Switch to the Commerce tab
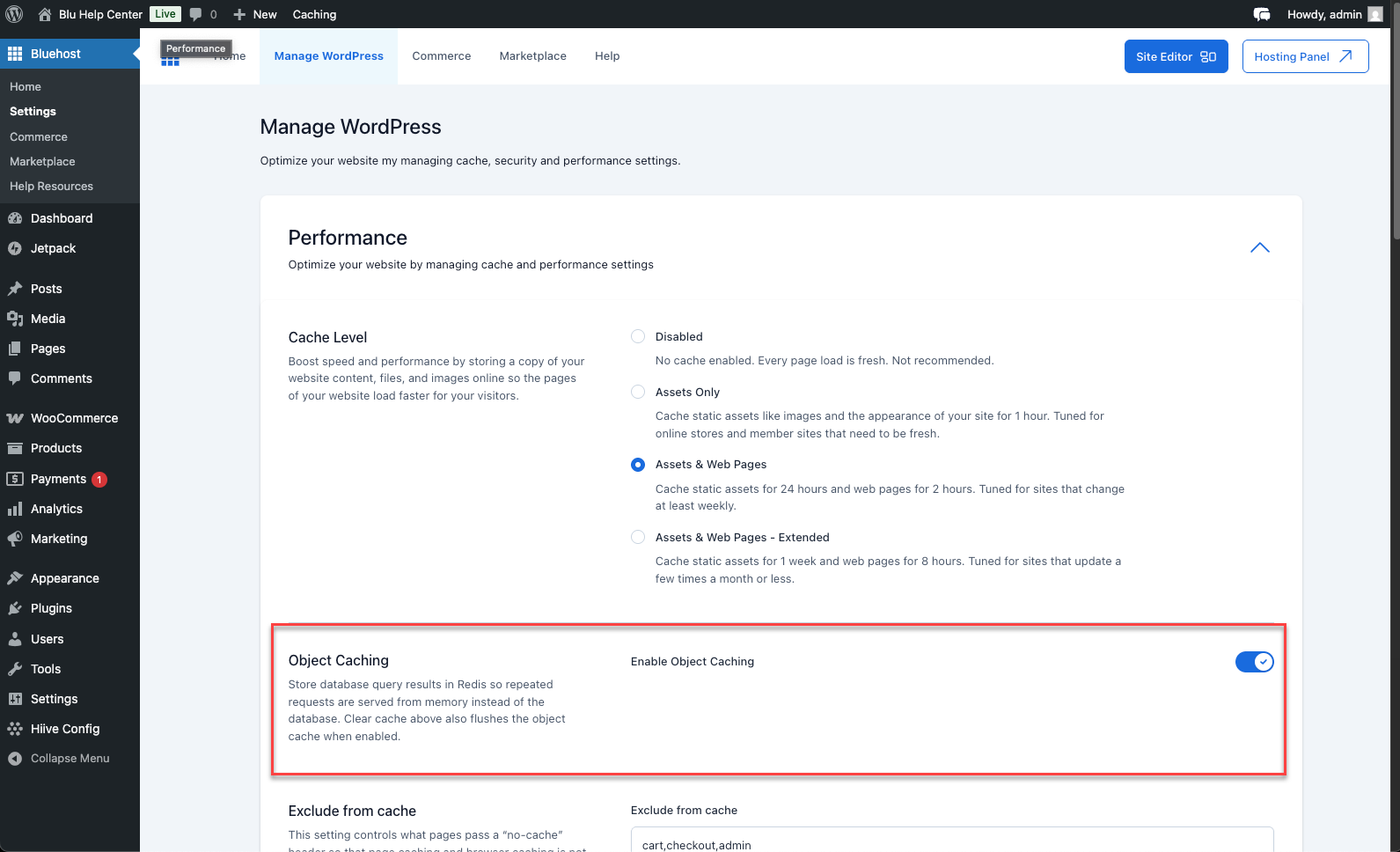 [441, 56]
